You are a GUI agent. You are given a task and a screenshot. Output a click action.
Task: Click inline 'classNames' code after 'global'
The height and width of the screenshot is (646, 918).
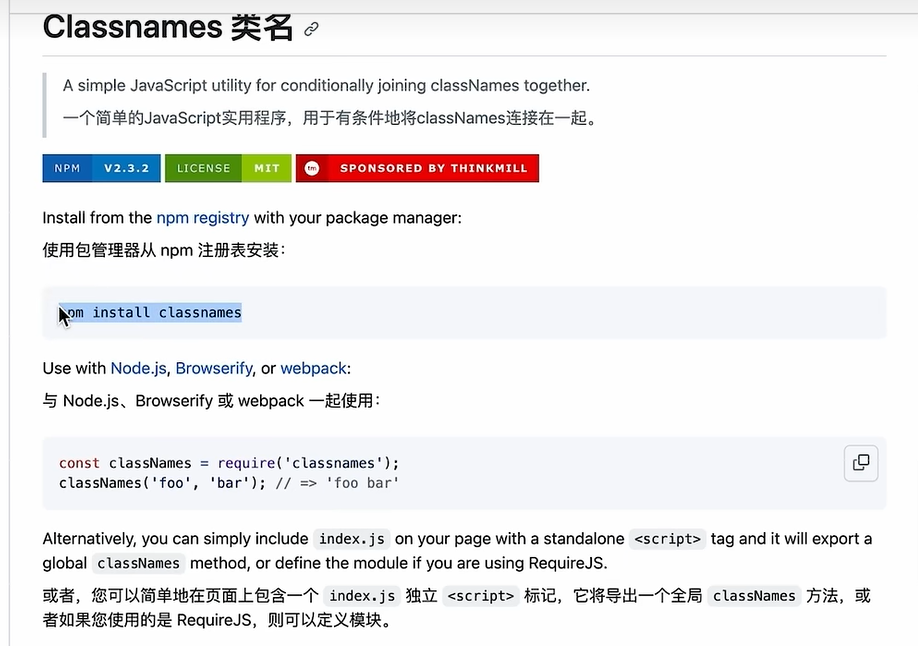pos(138,563)
